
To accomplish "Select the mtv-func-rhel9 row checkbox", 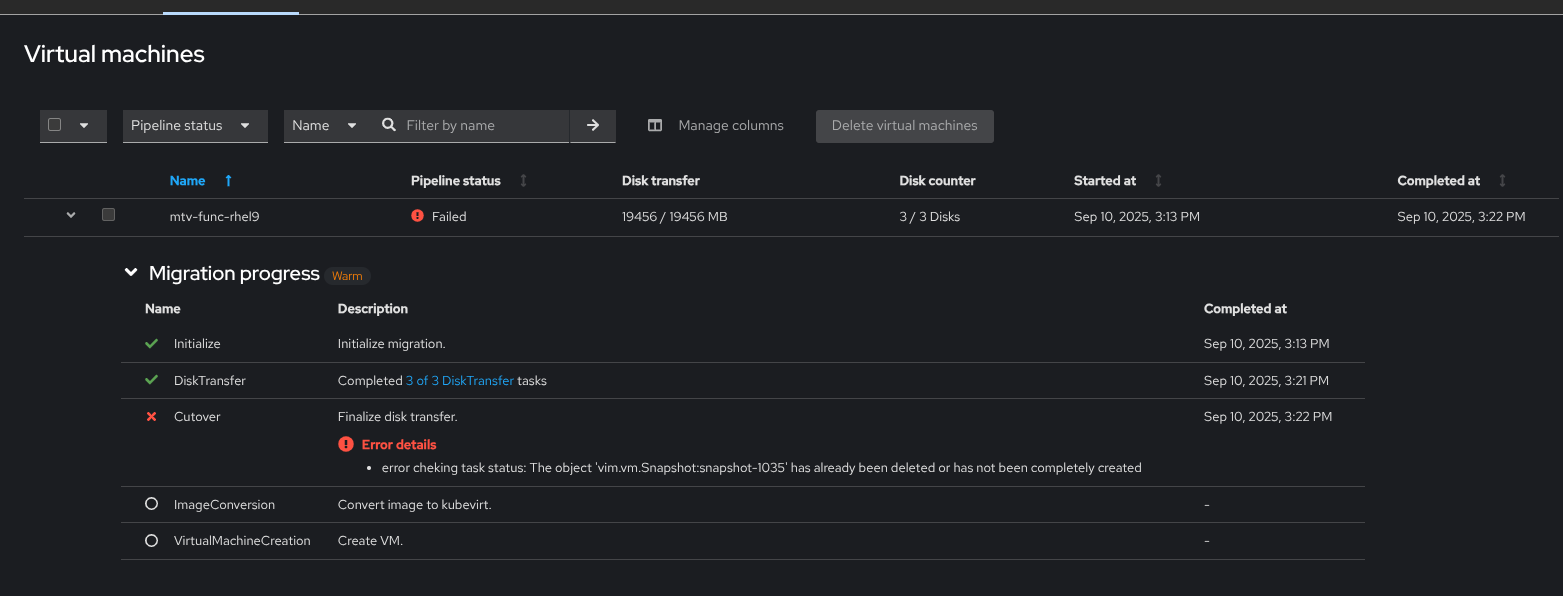I will 109,215.
